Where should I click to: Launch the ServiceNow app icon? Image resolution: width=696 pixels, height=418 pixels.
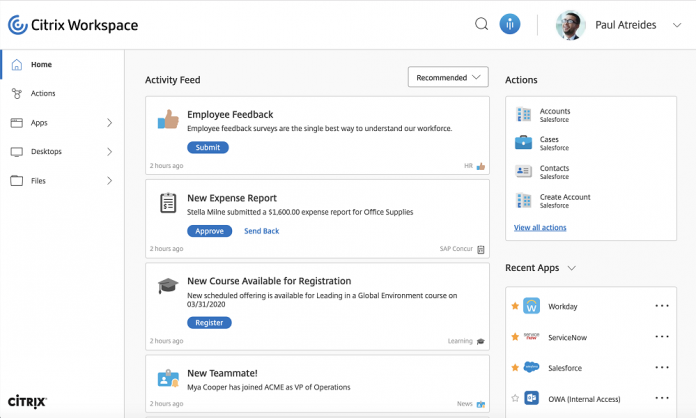pos(531,337)
